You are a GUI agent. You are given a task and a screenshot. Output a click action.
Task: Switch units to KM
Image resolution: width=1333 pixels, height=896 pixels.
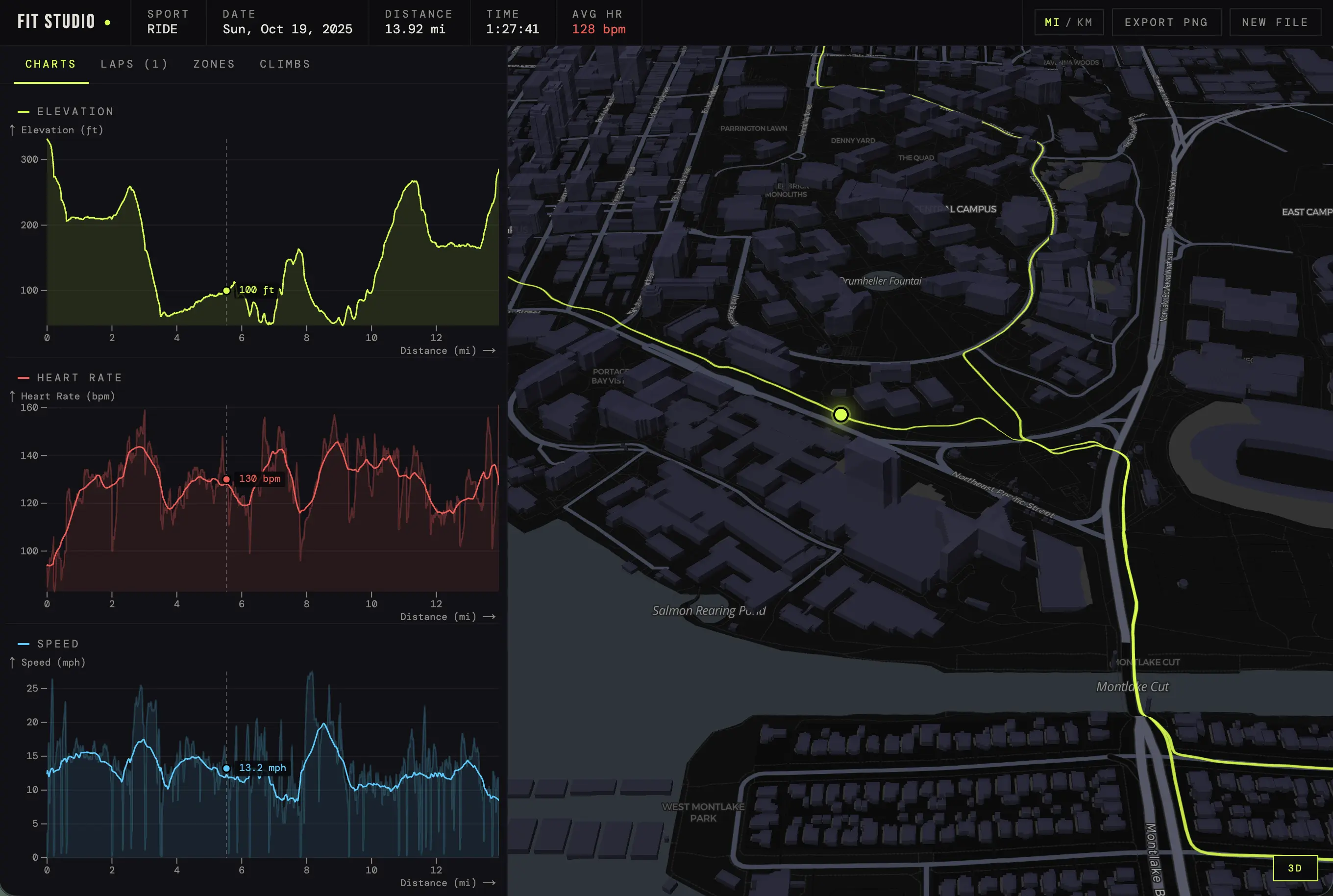click(1085, 22)
